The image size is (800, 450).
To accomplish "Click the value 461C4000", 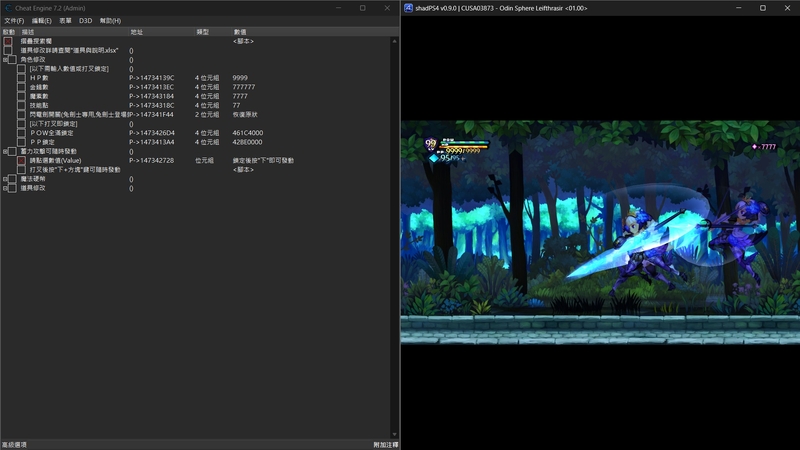I will [248, 133].
